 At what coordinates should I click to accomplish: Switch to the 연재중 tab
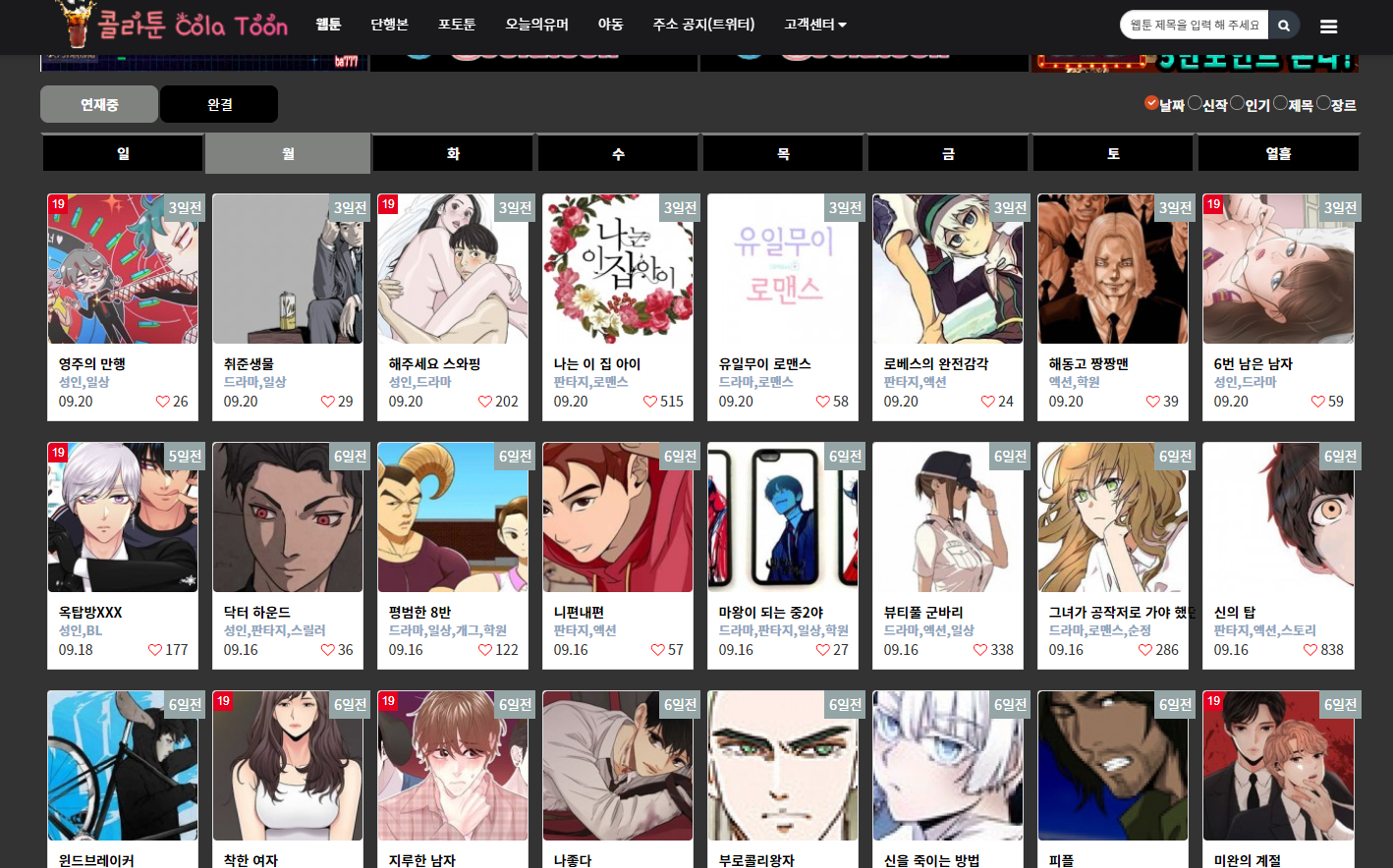coord(99,104)
